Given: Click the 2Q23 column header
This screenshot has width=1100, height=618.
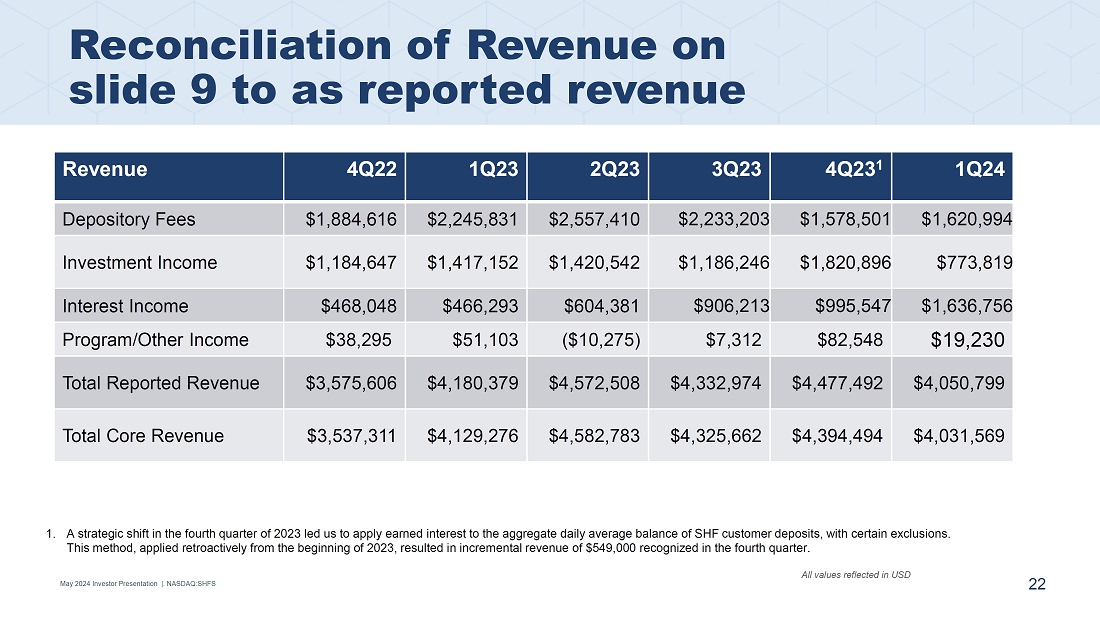Looking at the screenshot, I should [615, 169].
